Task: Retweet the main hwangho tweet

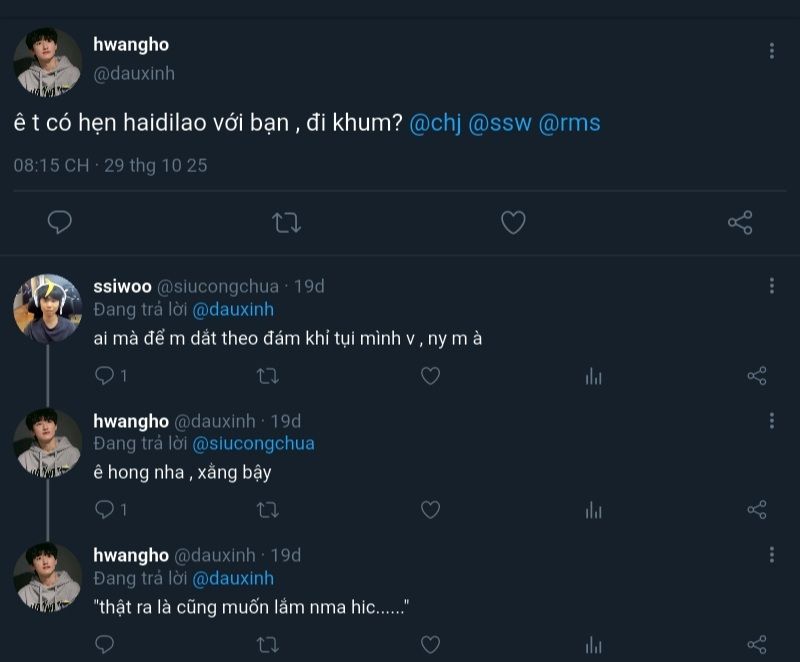Action: pyautogui.click(x=287, y=222)
